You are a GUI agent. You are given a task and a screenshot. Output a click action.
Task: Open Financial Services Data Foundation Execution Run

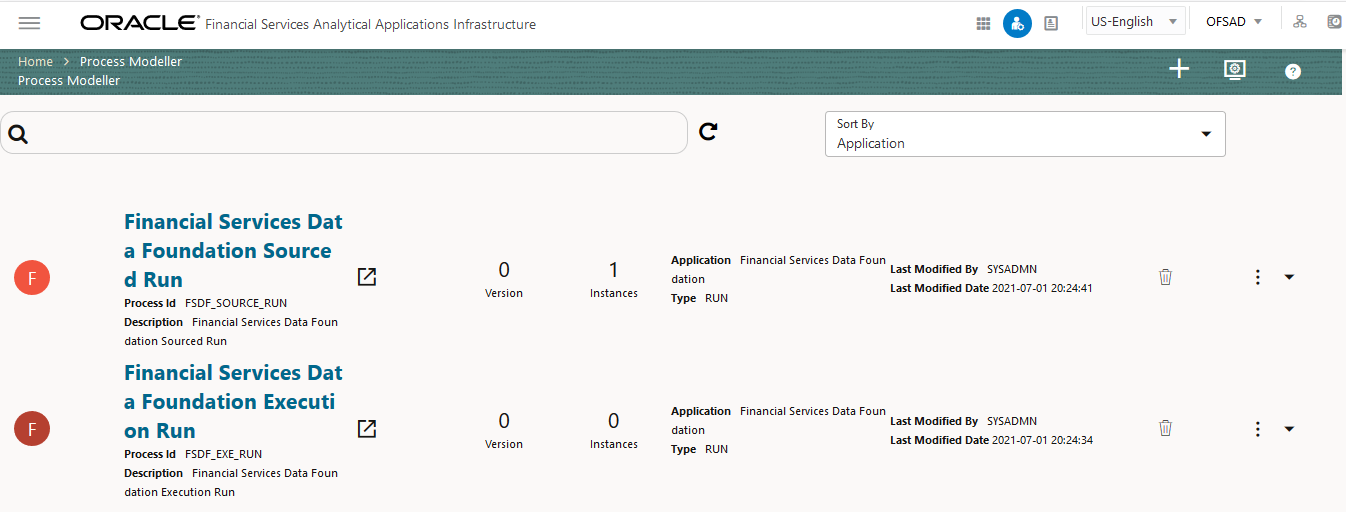click(233, 401)
